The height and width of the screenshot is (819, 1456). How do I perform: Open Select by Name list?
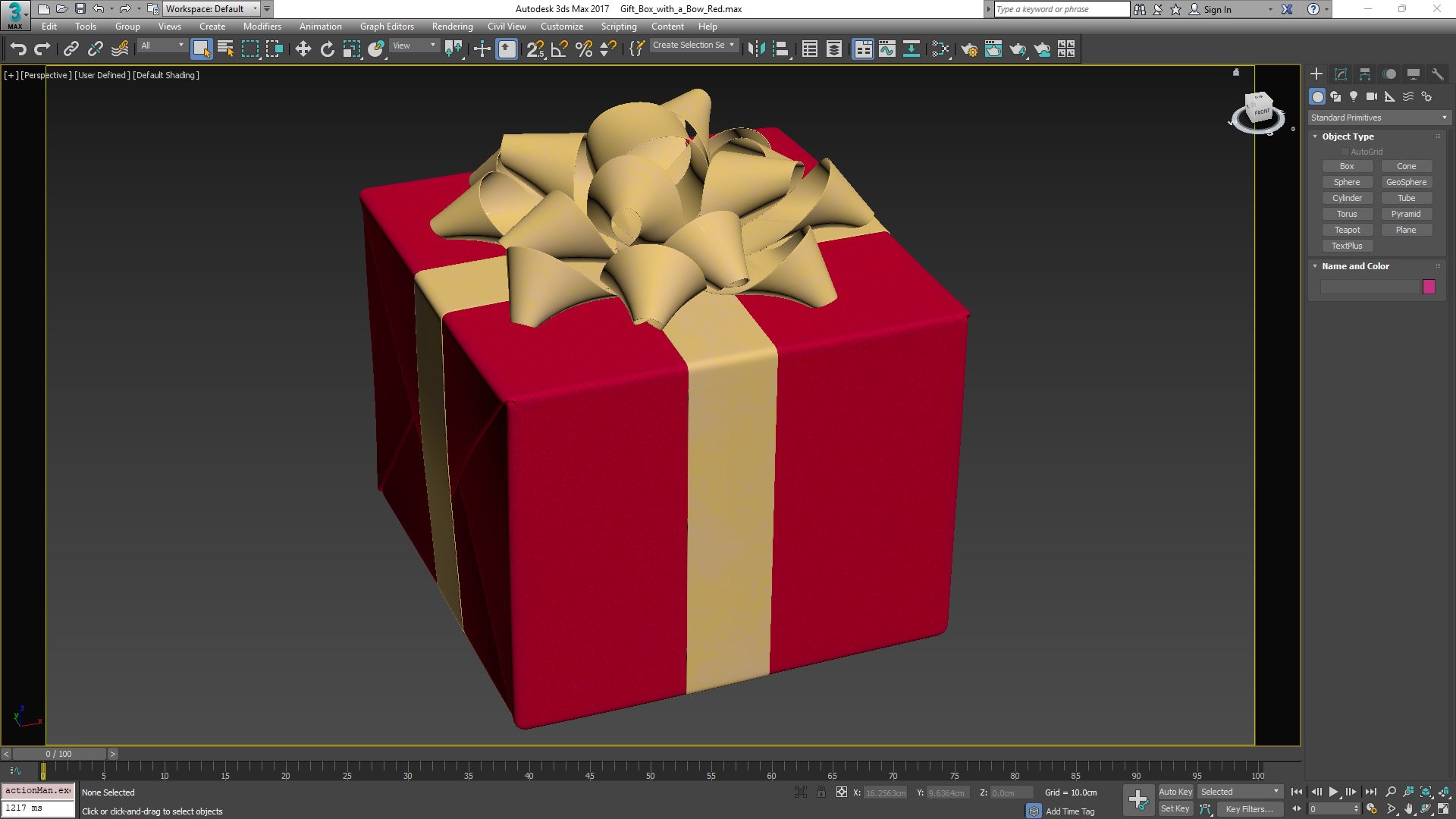pyautogui.click(x=226, y=49)
